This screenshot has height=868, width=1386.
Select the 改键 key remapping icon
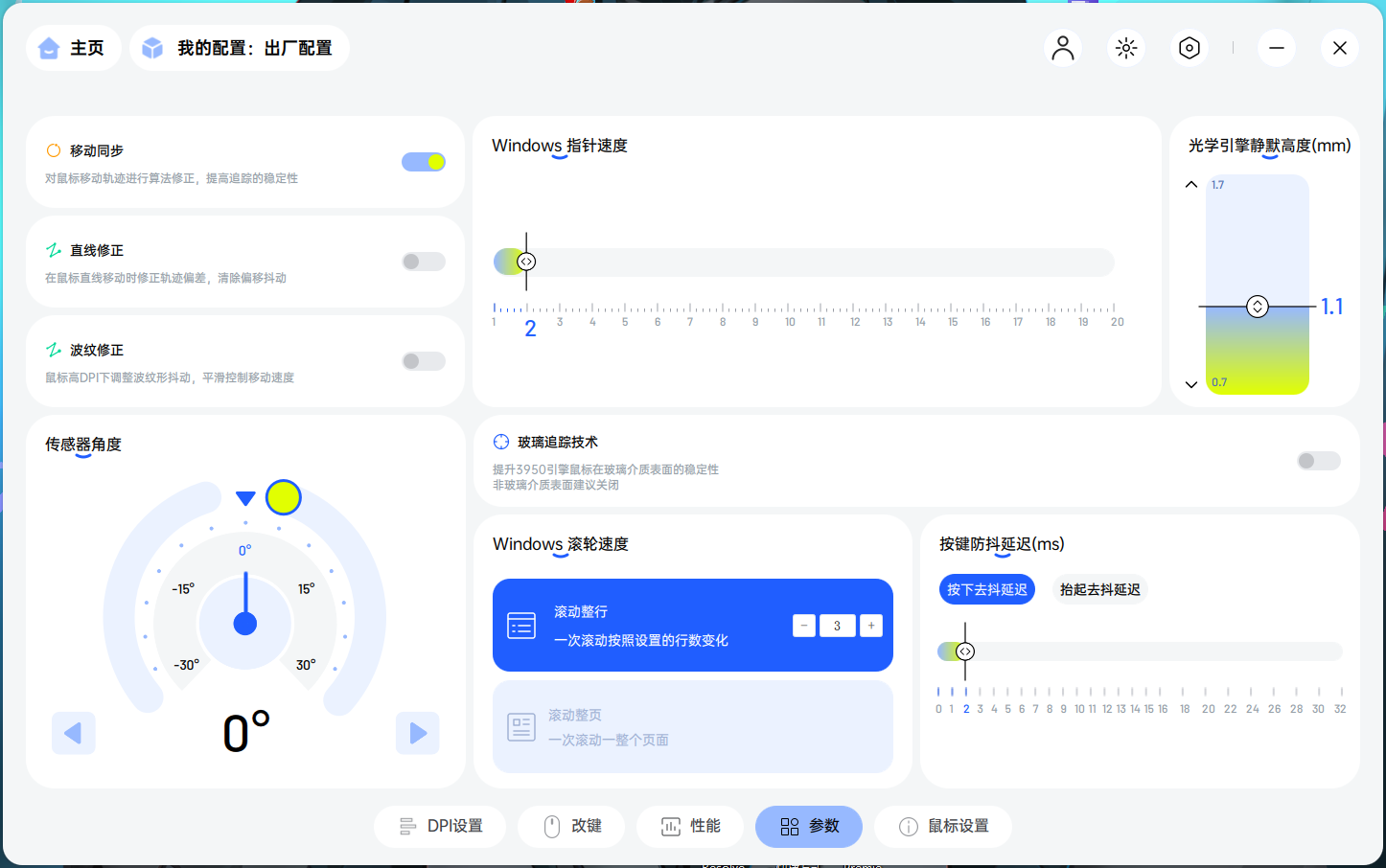click(551, 826)
